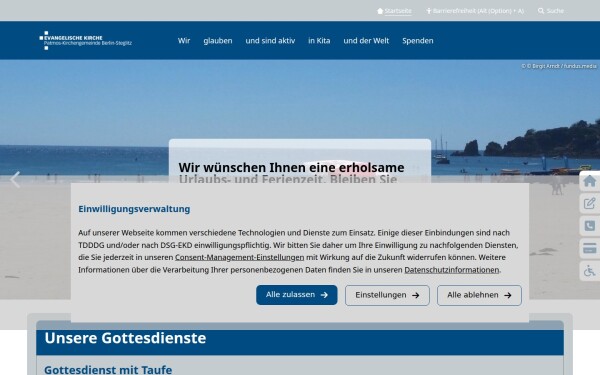600x375 pixels.
Task: Open the Spenden menu item
Action: pos(417,41)
